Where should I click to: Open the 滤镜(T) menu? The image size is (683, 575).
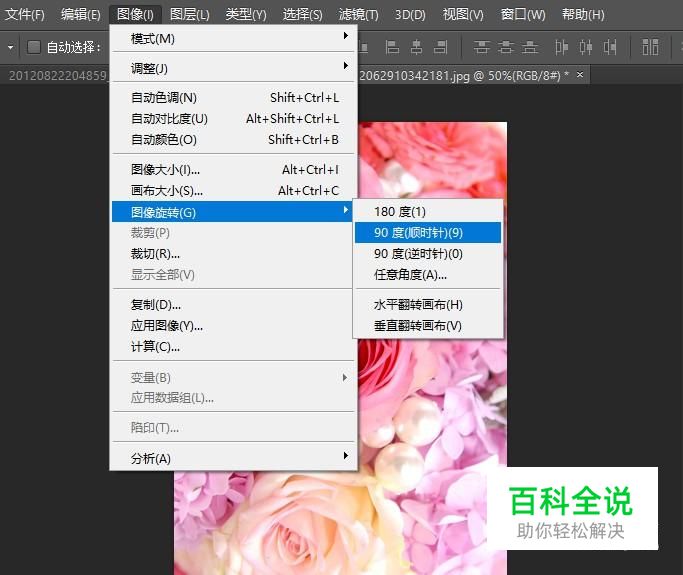pos(358,15)
